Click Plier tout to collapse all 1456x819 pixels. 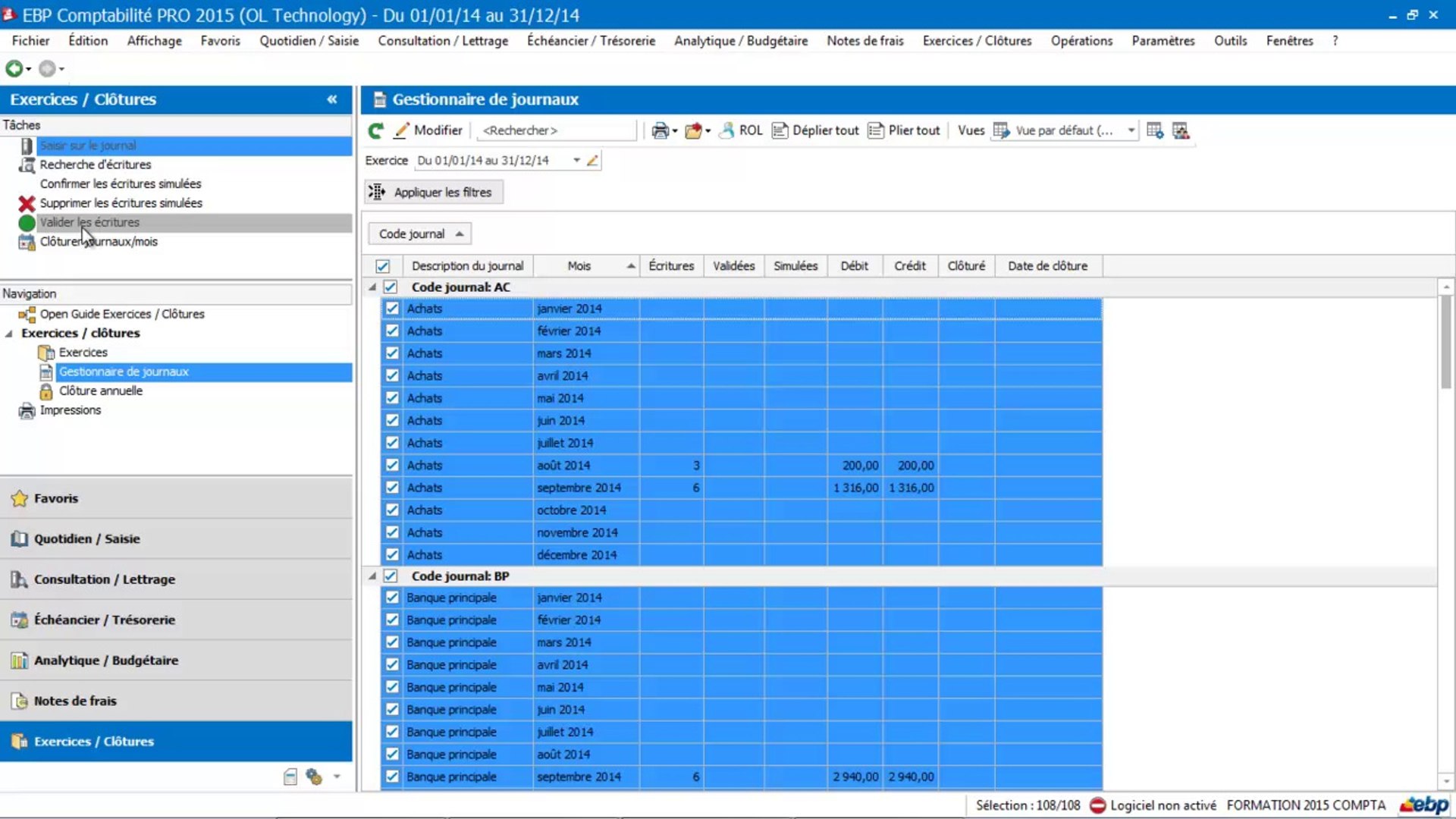point(904,130)
